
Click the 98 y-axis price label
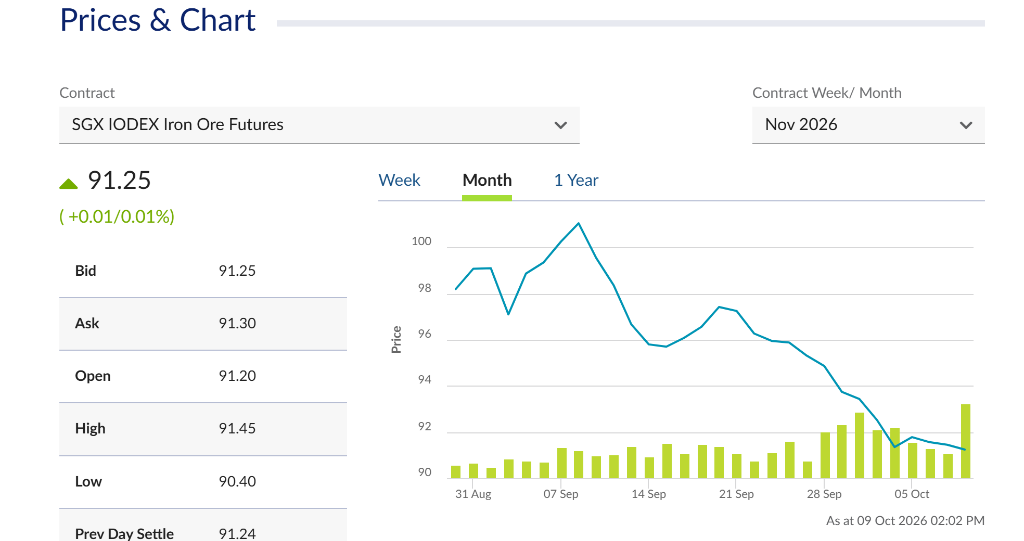(424, 288)
